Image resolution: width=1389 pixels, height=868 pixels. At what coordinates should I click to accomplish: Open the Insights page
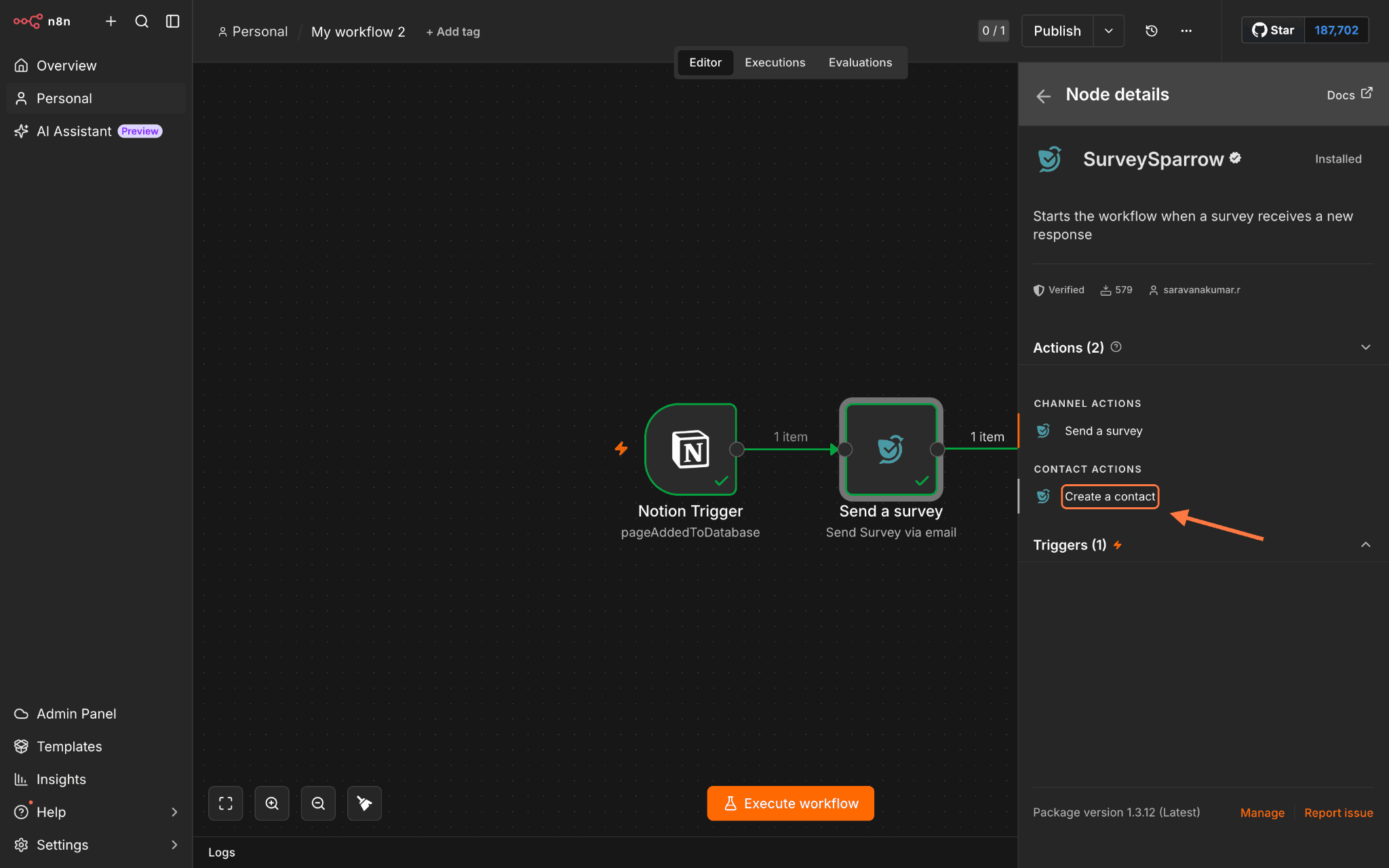tap(96, 779)
